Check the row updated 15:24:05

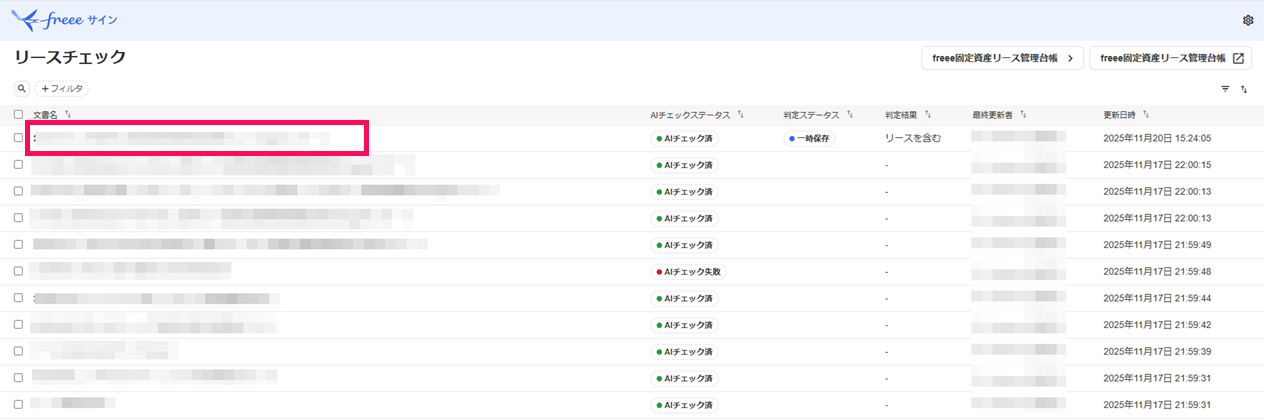18,138
